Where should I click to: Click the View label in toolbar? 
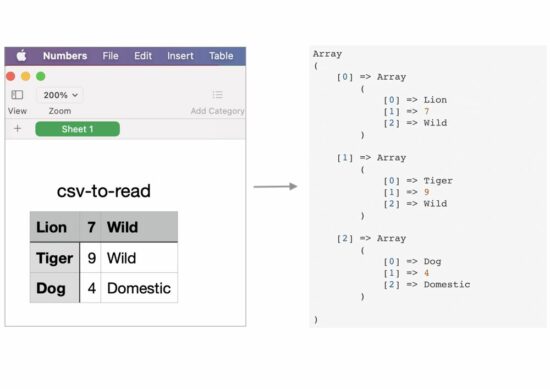(17, 111)
